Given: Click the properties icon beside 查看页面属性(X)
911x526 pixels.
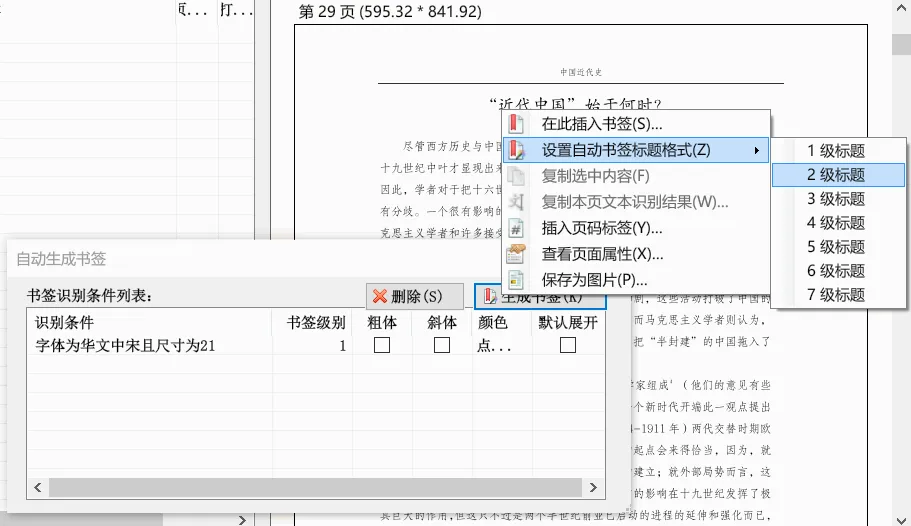Looking at the screenshot, I should (x=516, y=254).
